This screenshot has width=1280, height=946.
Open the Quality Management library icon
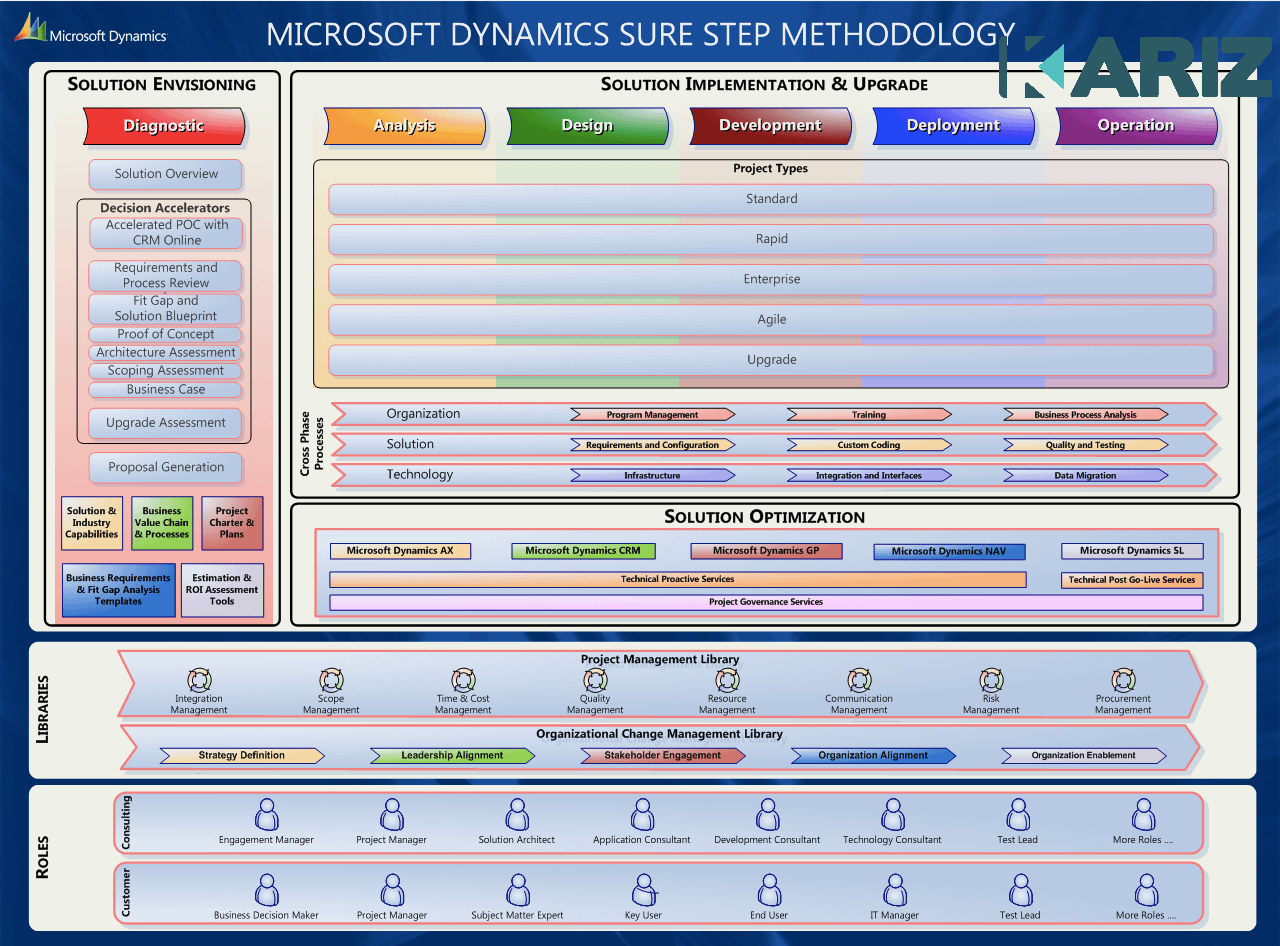pos(595,681)
